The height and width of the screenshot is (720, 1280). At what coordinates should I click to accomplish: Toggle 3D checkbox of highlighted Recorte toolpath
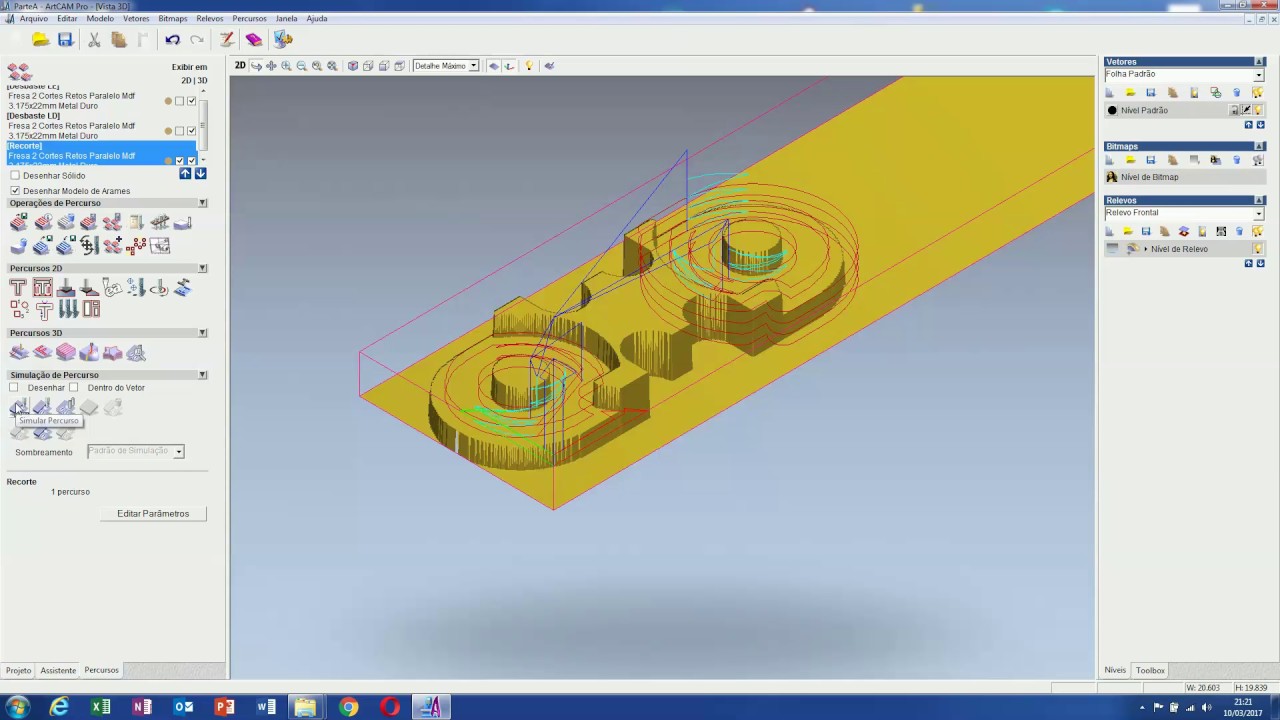(192, 161)
